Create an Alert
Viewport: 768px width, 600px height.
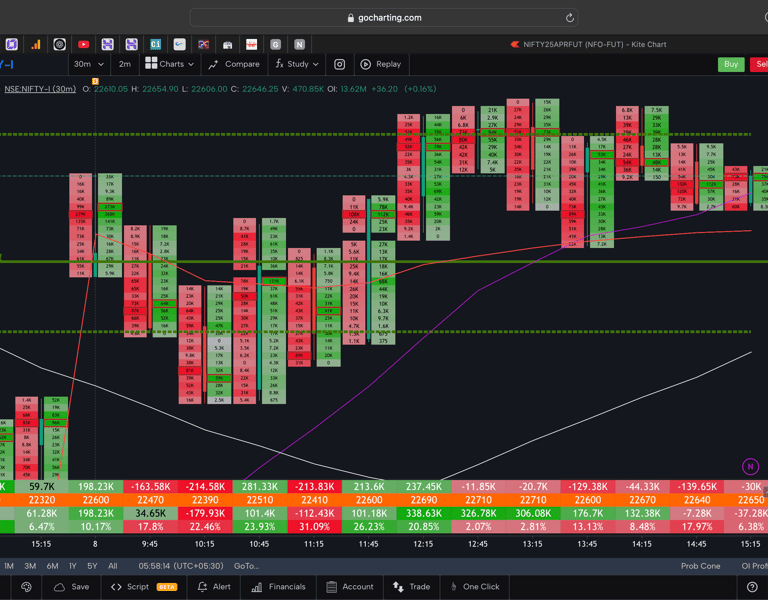pyautogui.click(x=214, y=587)
